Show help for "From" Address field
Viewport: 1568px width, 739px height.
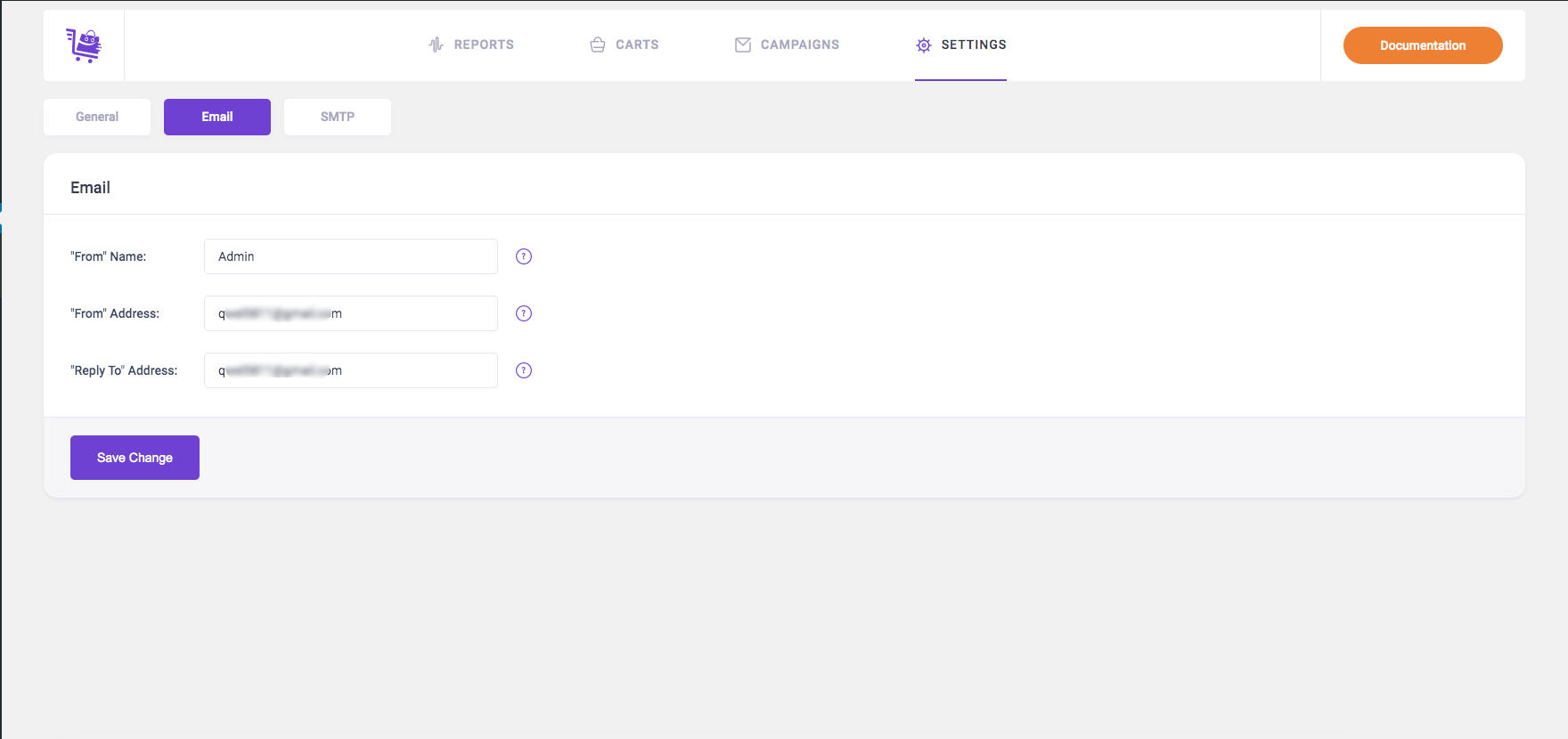[x=524, y=313]
